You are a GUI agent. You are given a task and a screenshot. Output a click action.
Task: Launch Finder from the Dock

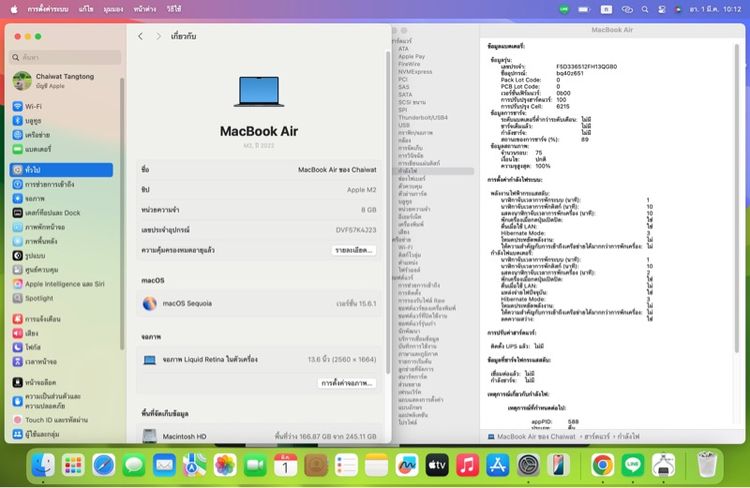[43, 465]
